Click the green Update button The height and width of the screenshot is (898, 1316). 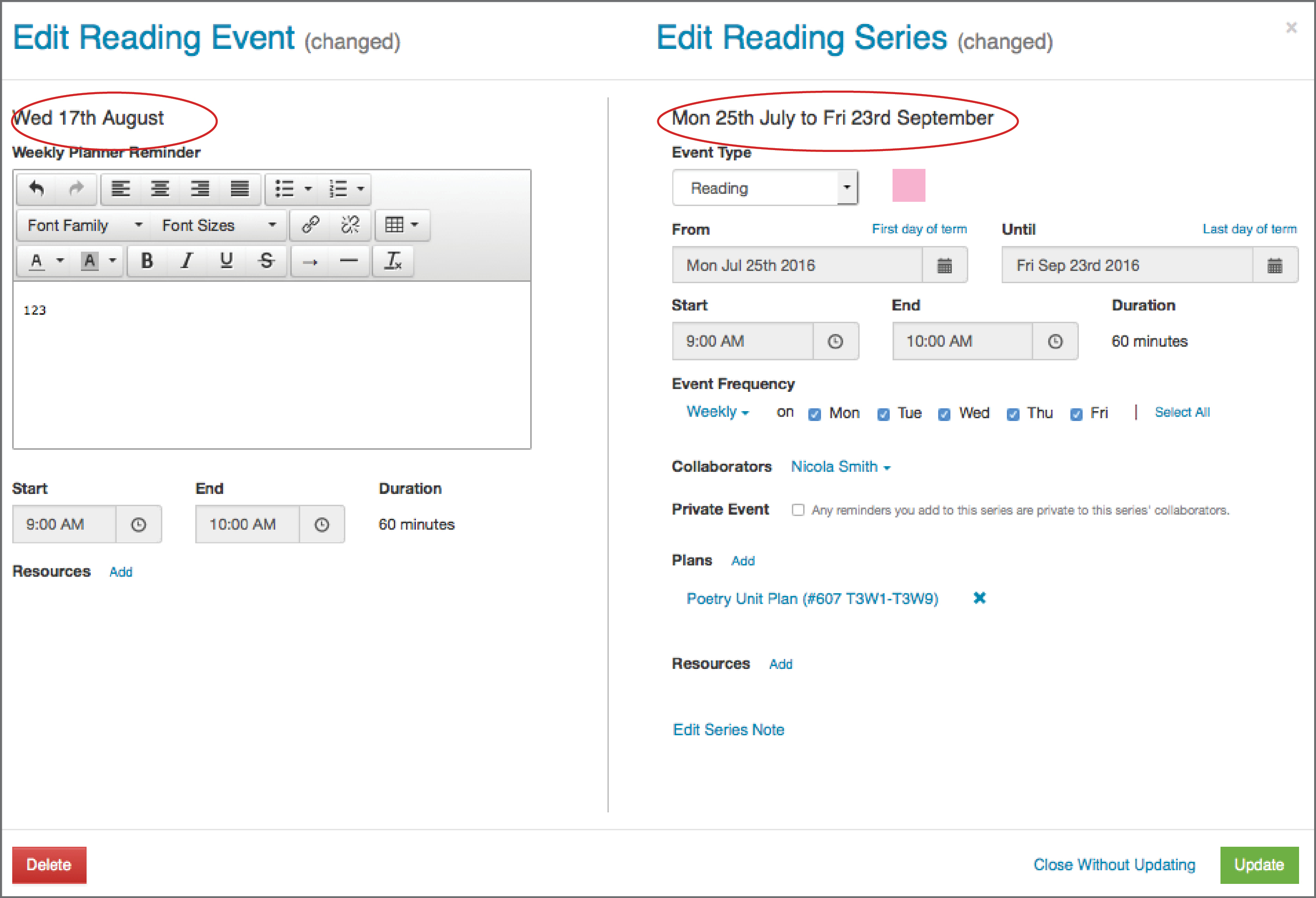[x=1258, y=865]
